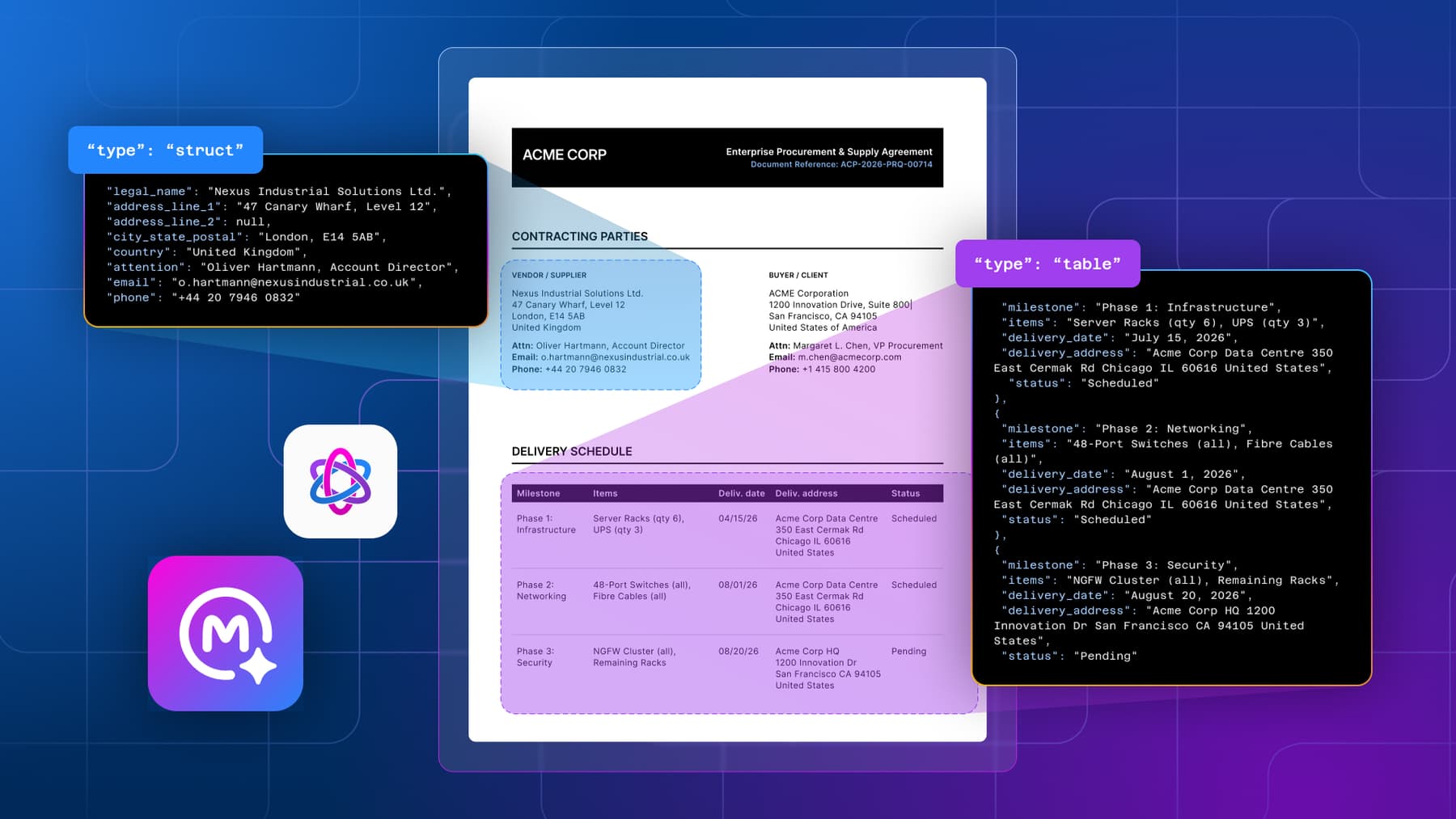Image resolution: width=1456 pixels, height=819 pixels.
Task: Click Enterprise Procurement & Supply Agreement title
Action: [x=829, y=152]
